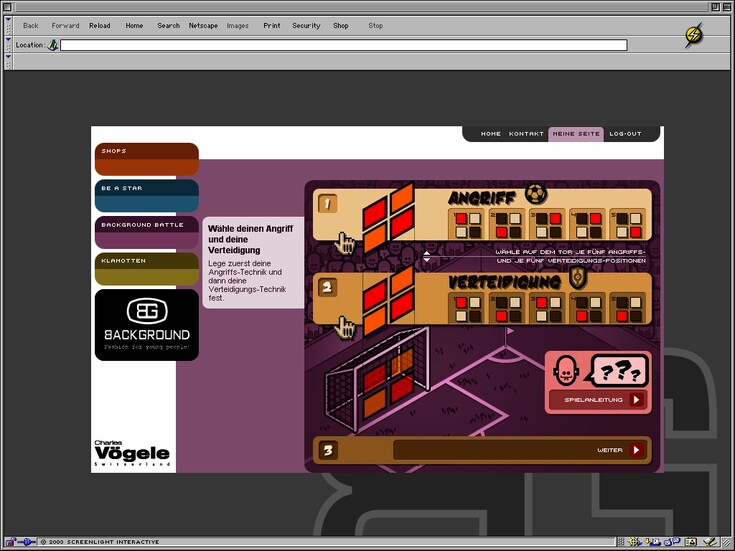Click the bookmark icon next to Location

coord(52,45)
